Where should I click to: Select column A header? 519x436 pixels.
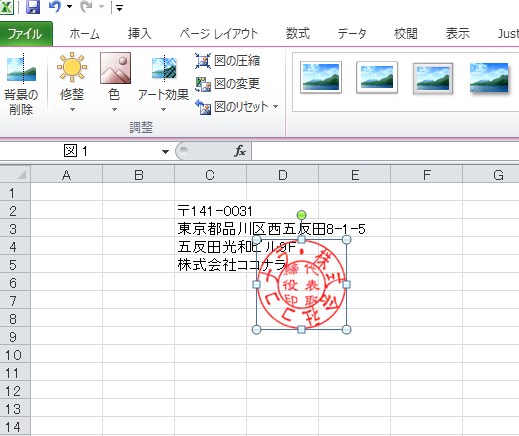[x=67, y=175]
